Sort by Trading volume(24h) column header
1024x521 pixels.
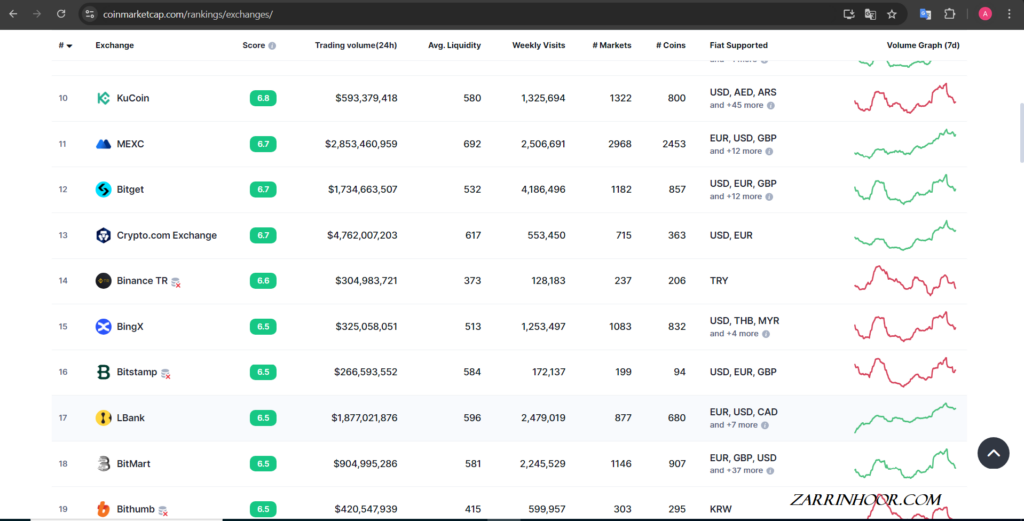[355, 45]
